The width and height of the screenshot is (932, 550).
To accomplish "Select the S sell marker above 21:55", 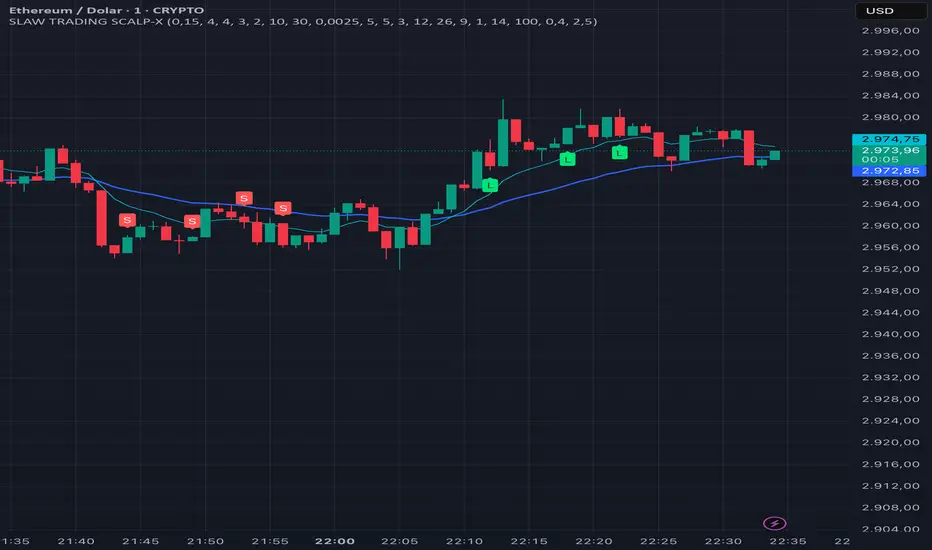I will click(x=284, y=208).
